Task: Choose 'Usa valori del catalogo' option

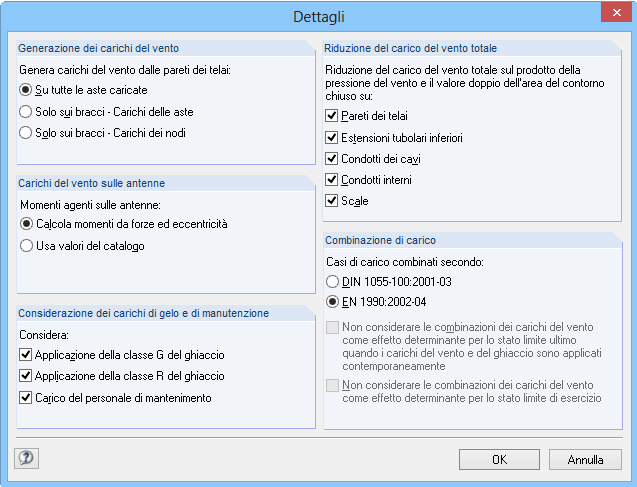Action: pyautogui.click(x=26, y=245)
